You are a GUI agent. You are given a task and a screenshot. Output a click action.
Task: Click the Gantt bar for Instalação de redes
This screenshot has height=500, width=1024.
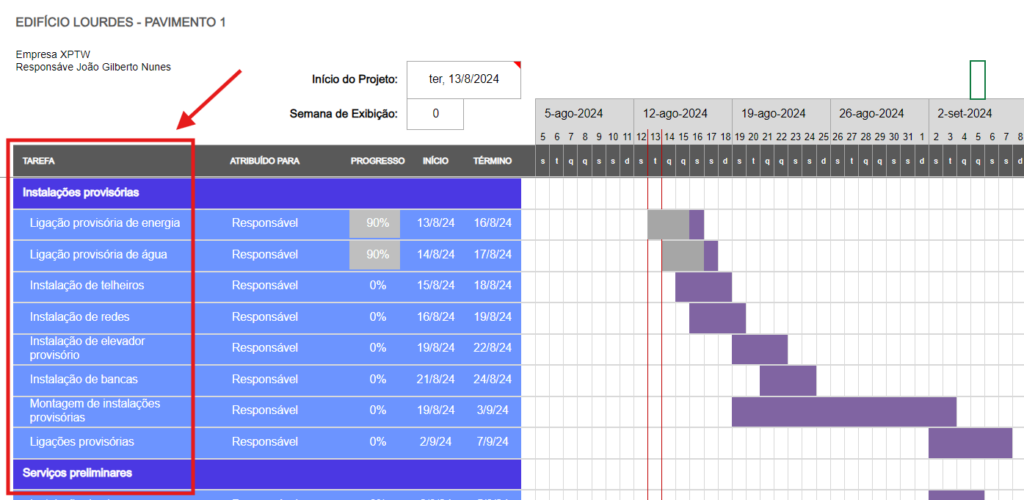(717, 319)
